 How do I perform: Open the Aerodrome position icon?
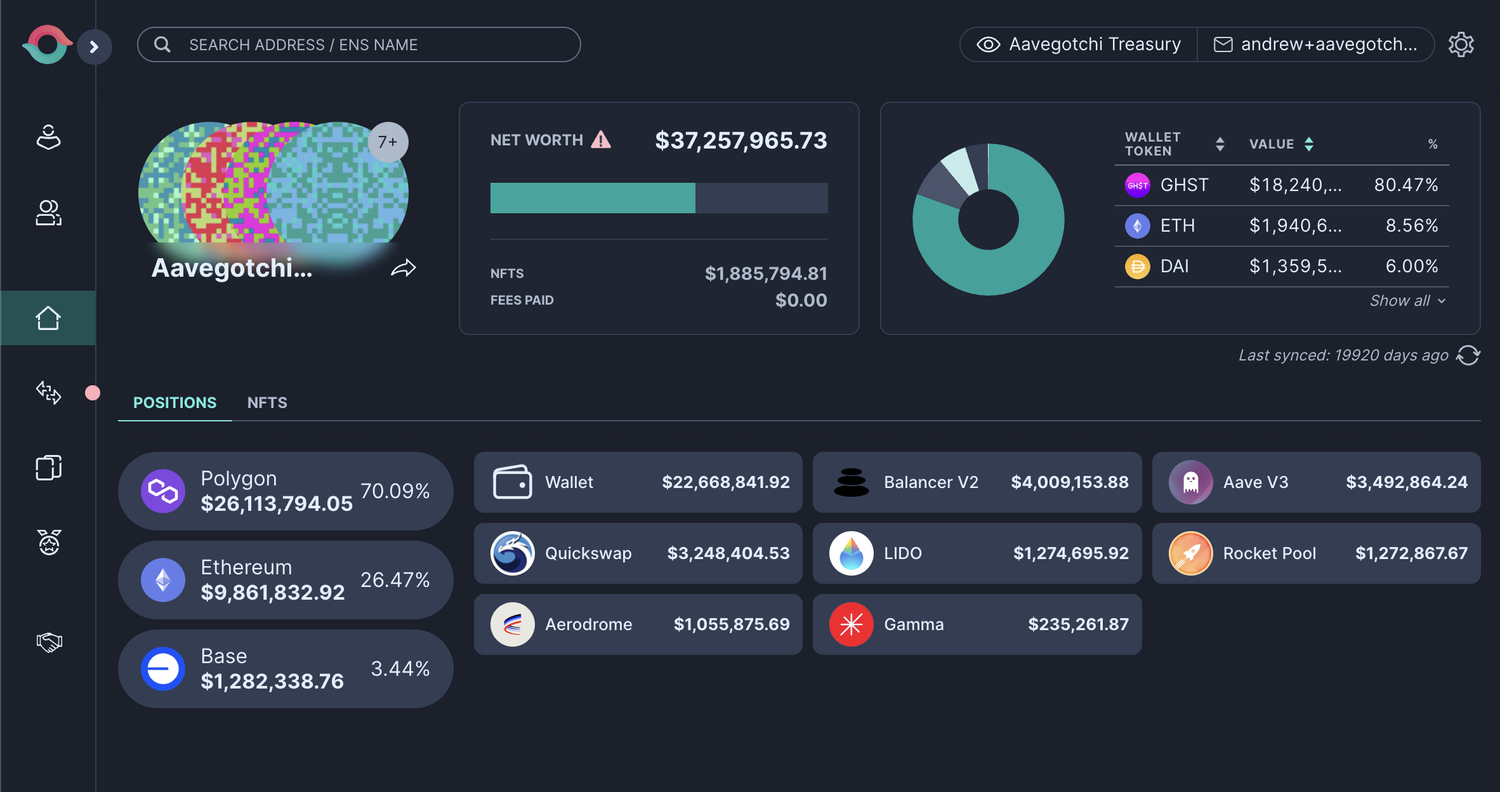(x=513, y=624)
